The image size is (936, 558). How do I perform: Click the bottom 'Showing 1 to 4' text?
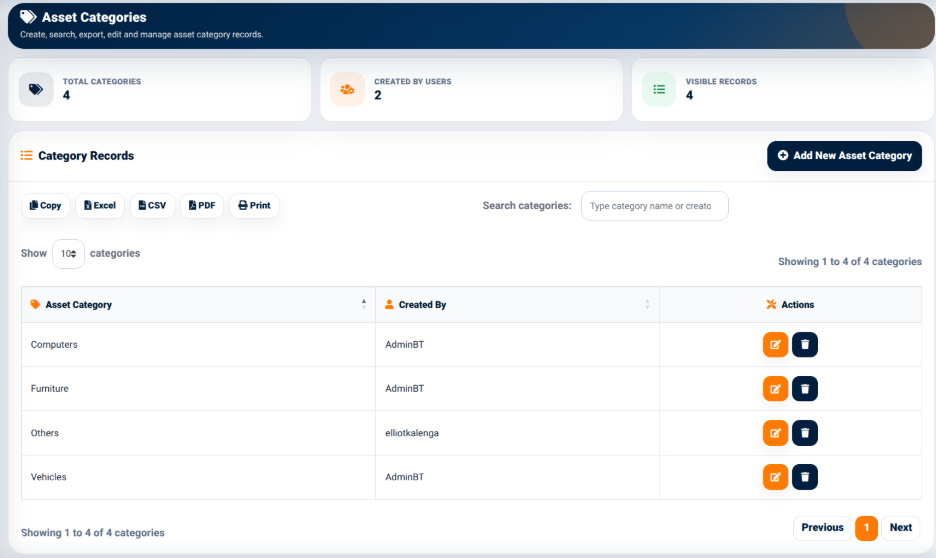[93, 532]
